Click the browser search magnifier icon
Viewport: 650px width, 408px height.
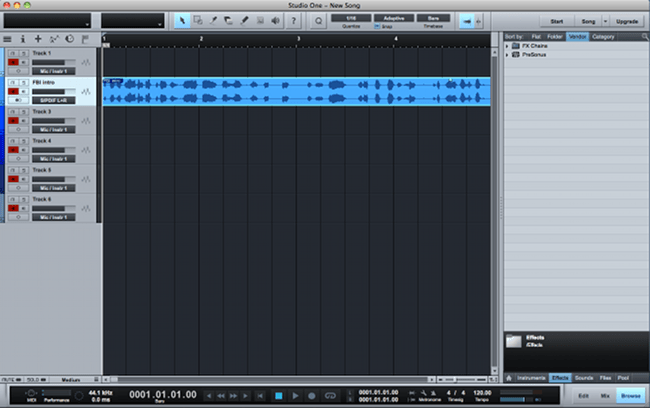(x=645, y=36)
